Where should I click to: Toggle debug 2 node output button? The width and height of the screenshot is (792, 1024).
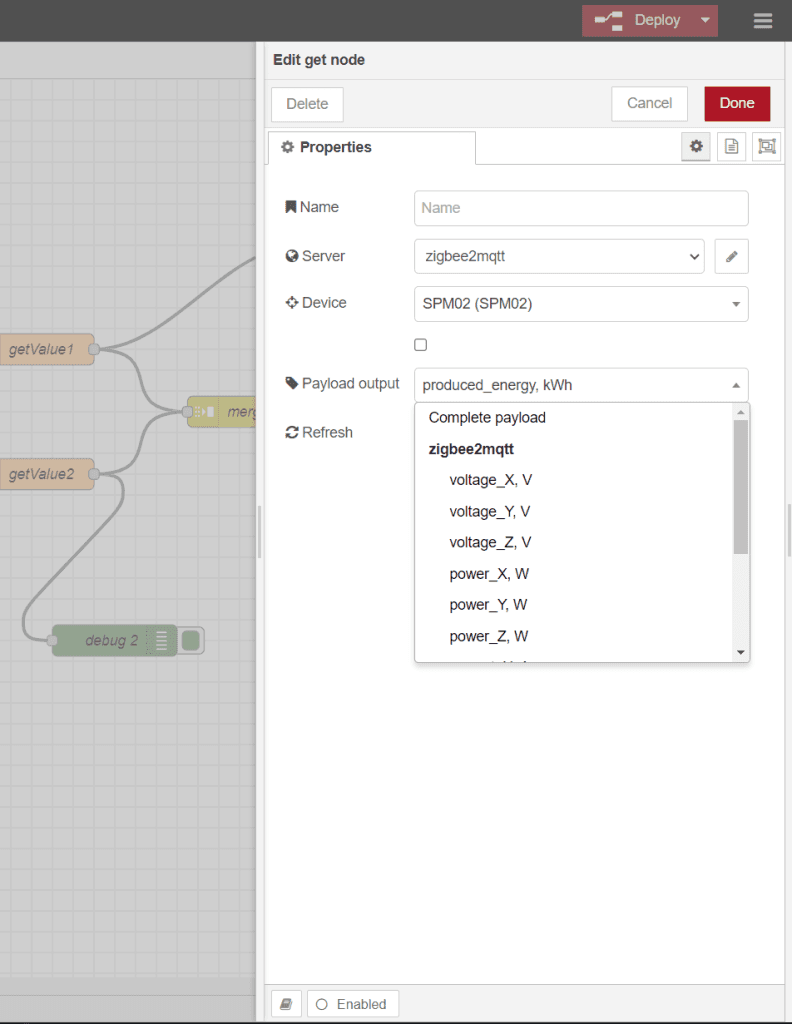[191, 641]
